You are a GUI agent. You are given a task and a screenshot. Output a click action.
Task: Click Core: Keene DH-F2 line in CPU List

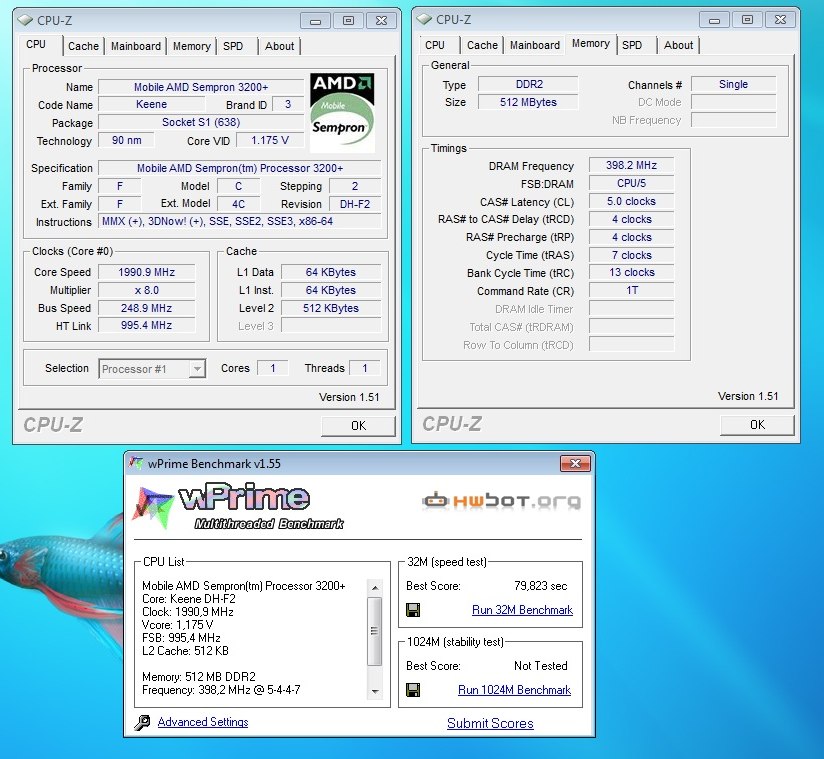pos(189,599)
